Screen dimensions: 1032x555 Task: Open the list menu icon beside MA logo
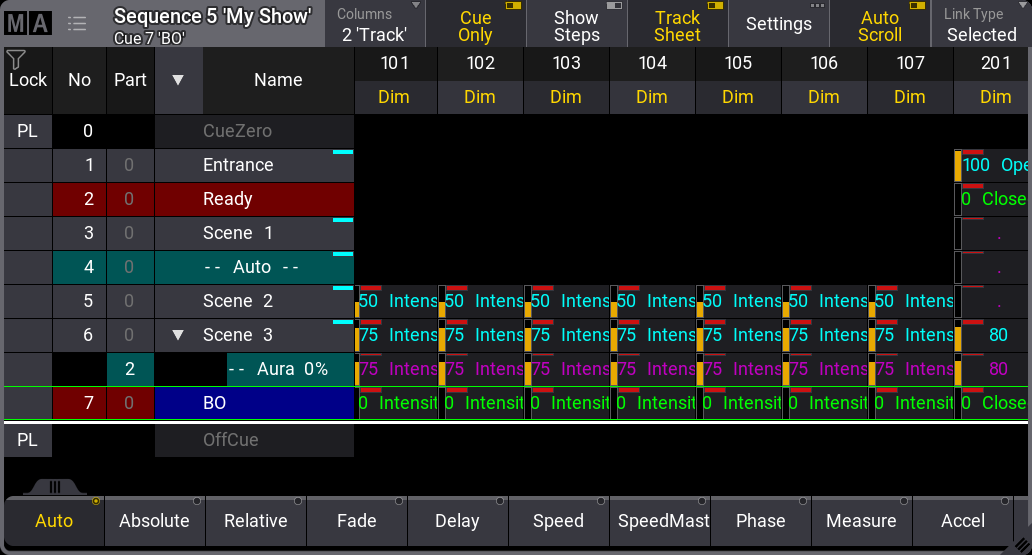coord(77,24)
